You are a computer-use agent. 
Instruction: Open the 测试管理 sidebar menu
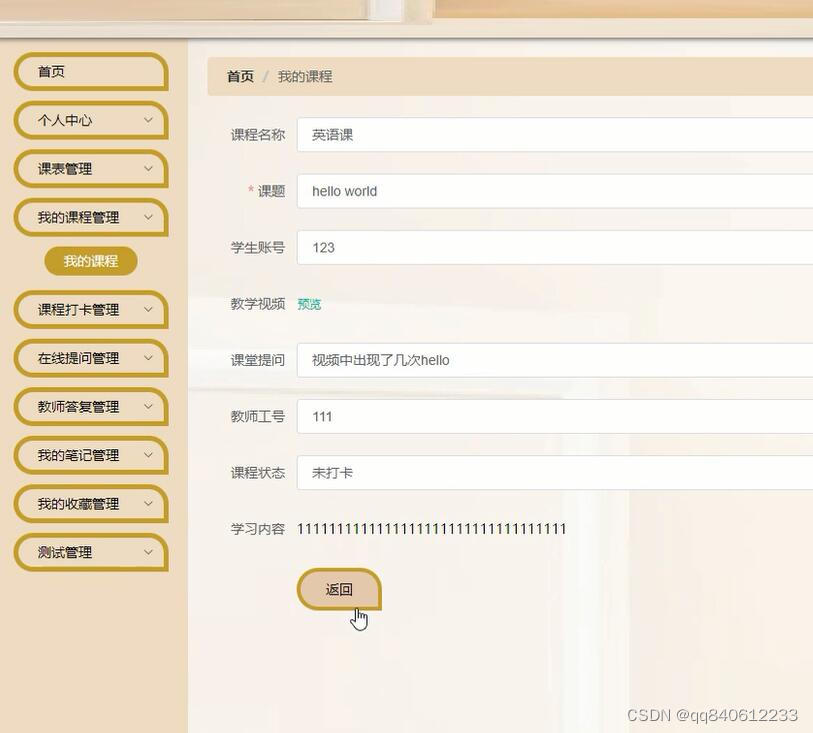click(91, 553)
